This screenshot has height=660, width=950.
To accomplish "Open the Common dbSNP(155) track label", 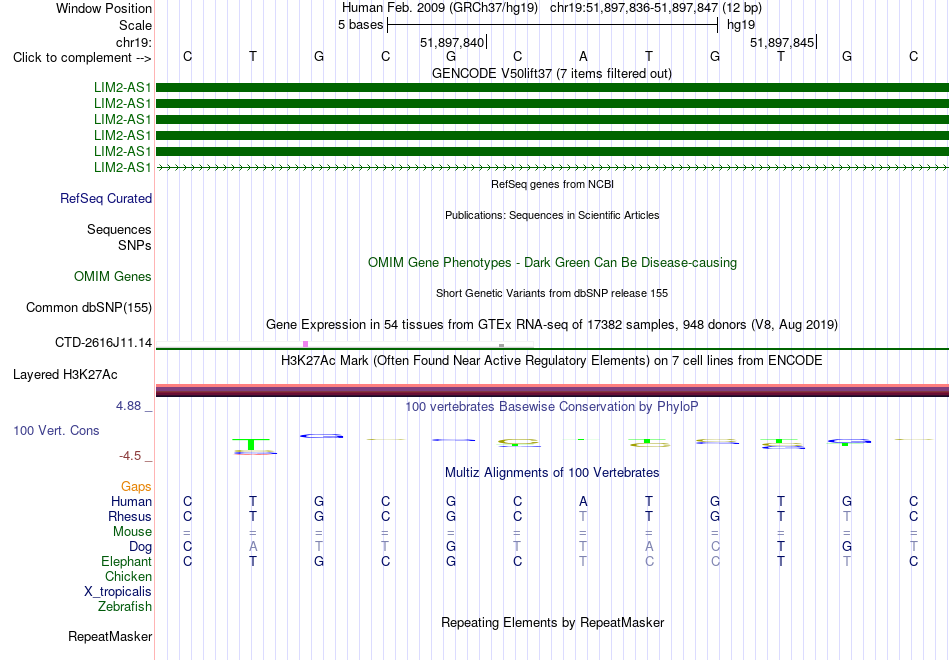I will point(88,307).
